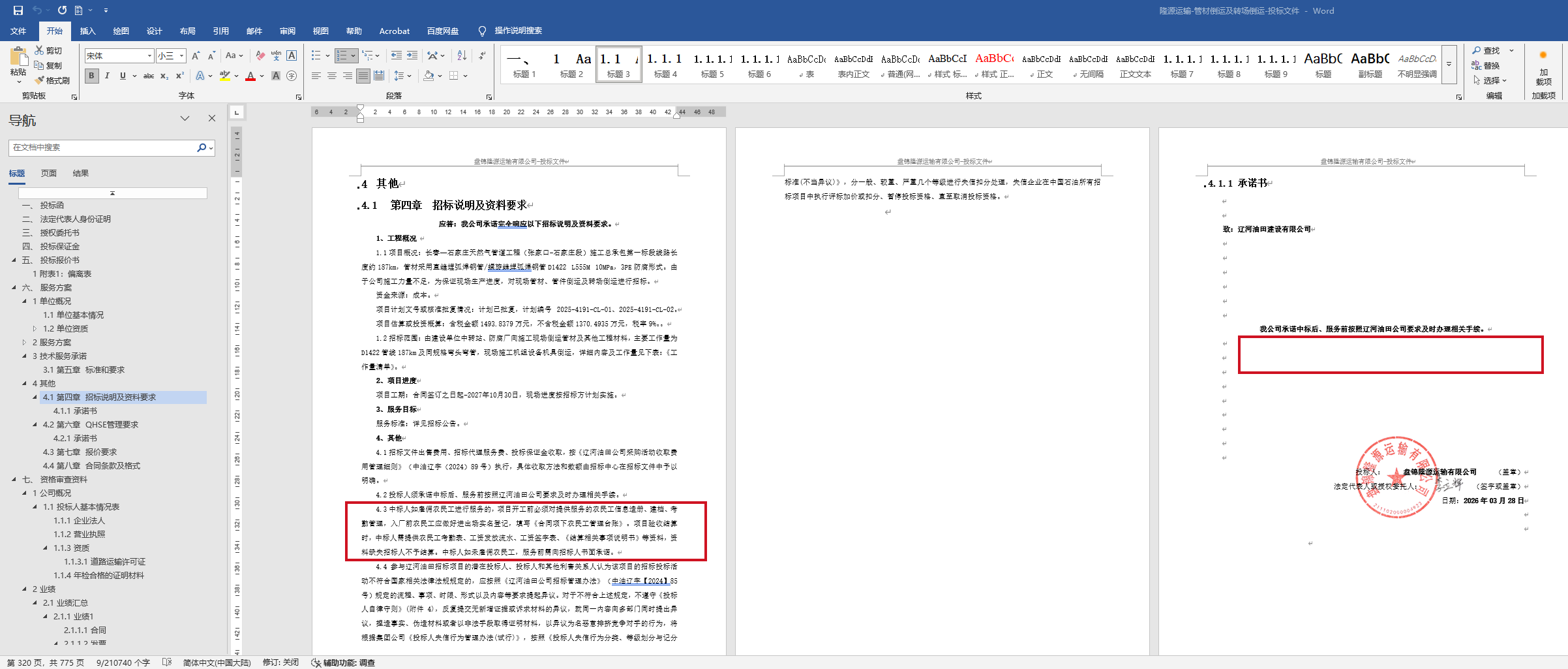
Task: Open the 文件 (File) menu
Action: pyautogui.click(x=18, y=31)
